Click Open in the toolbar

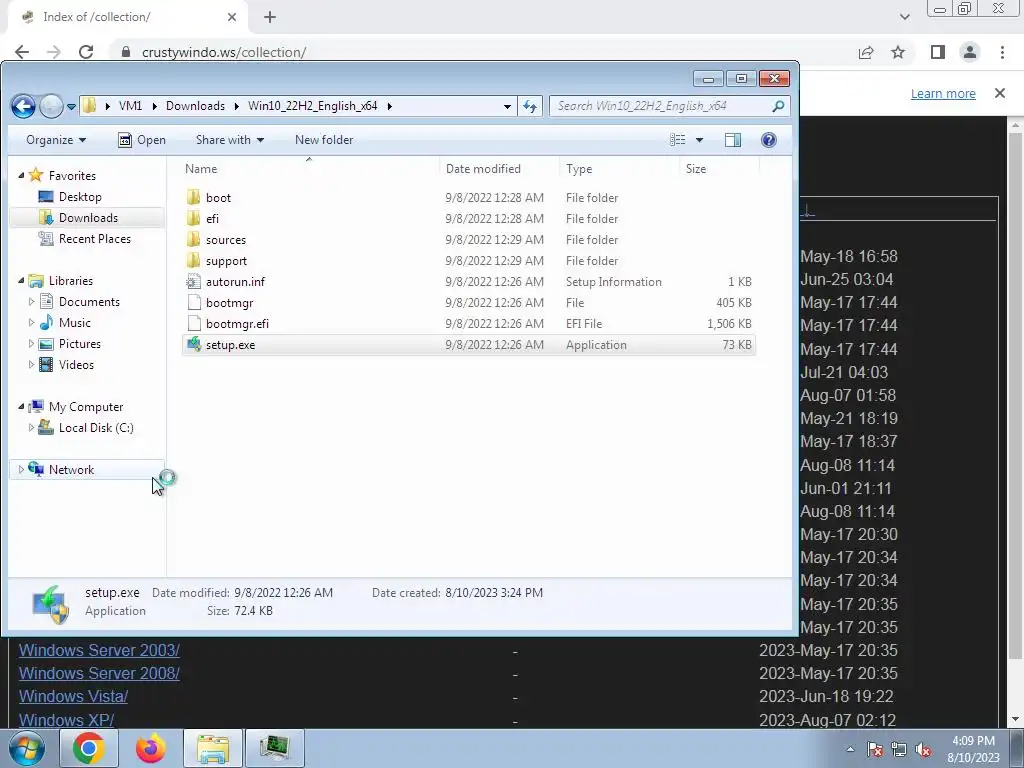[142, 140]
